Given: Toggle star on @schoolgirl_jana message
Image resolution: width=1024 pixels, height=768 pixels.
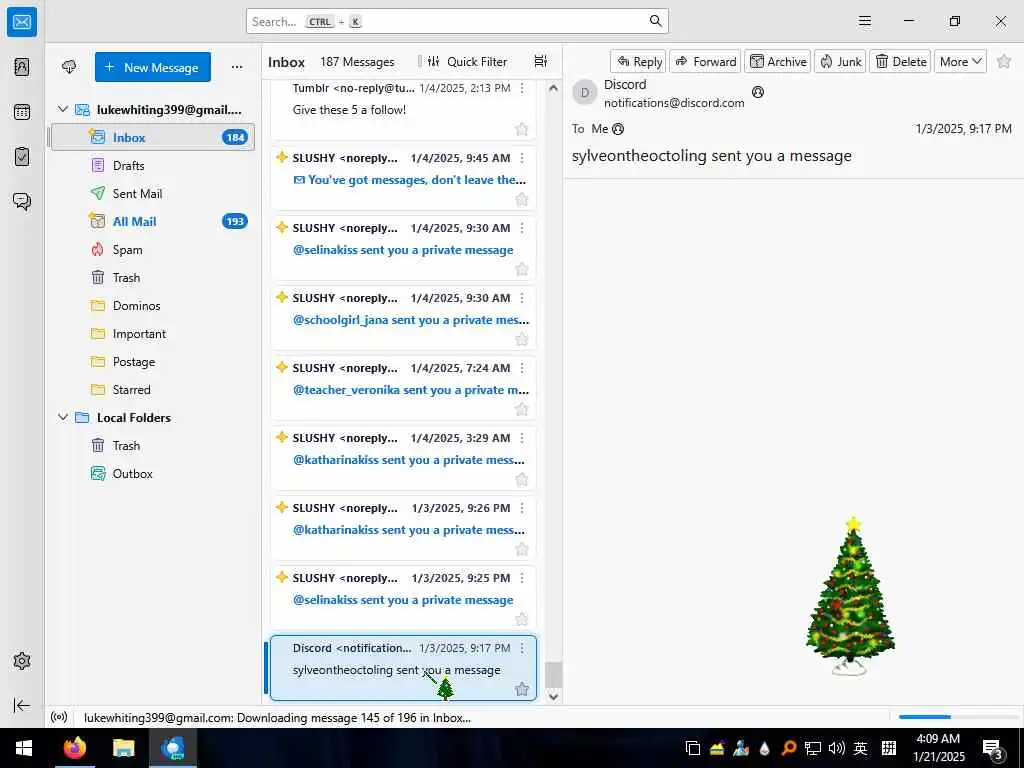Looking at the screenshot, I should tap(522, 339).
